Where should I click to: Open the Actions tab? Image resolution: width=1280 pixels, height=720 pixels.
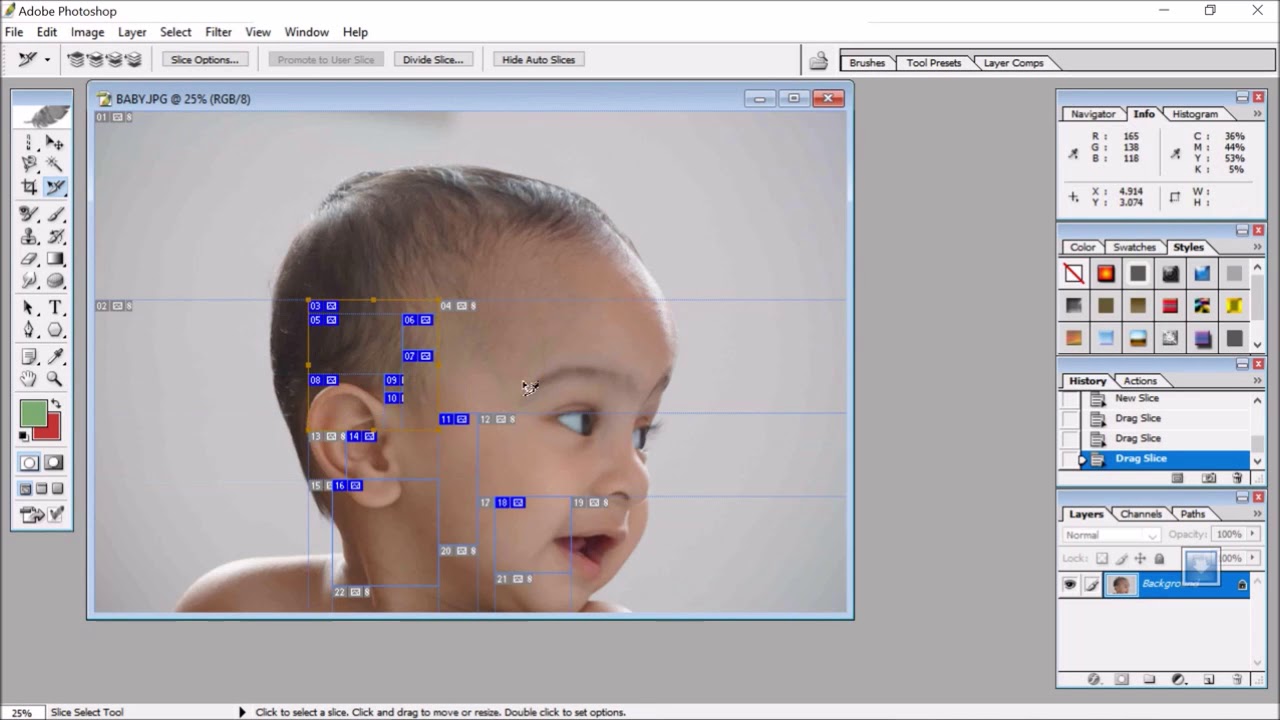tap(1140, 381)
